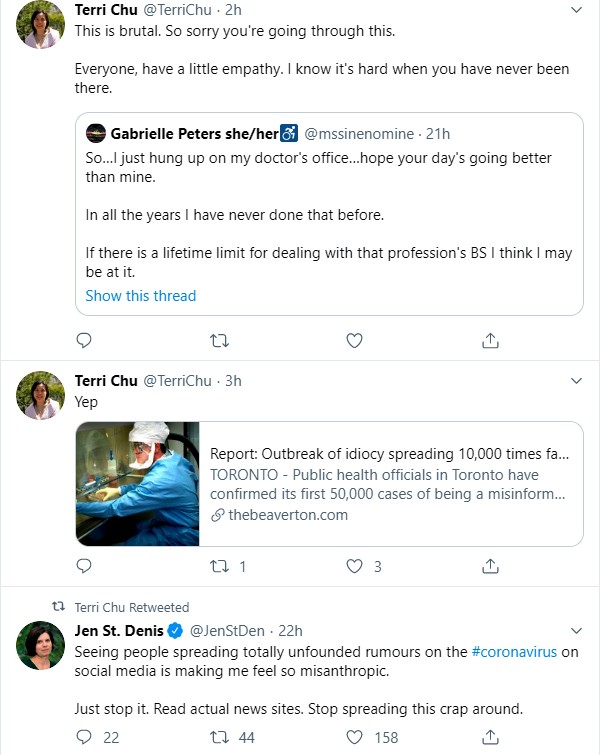Open Jen St. Denis profile picture
Screen dimensions: 608x755
pyautogui.click(x=40, y=645)
